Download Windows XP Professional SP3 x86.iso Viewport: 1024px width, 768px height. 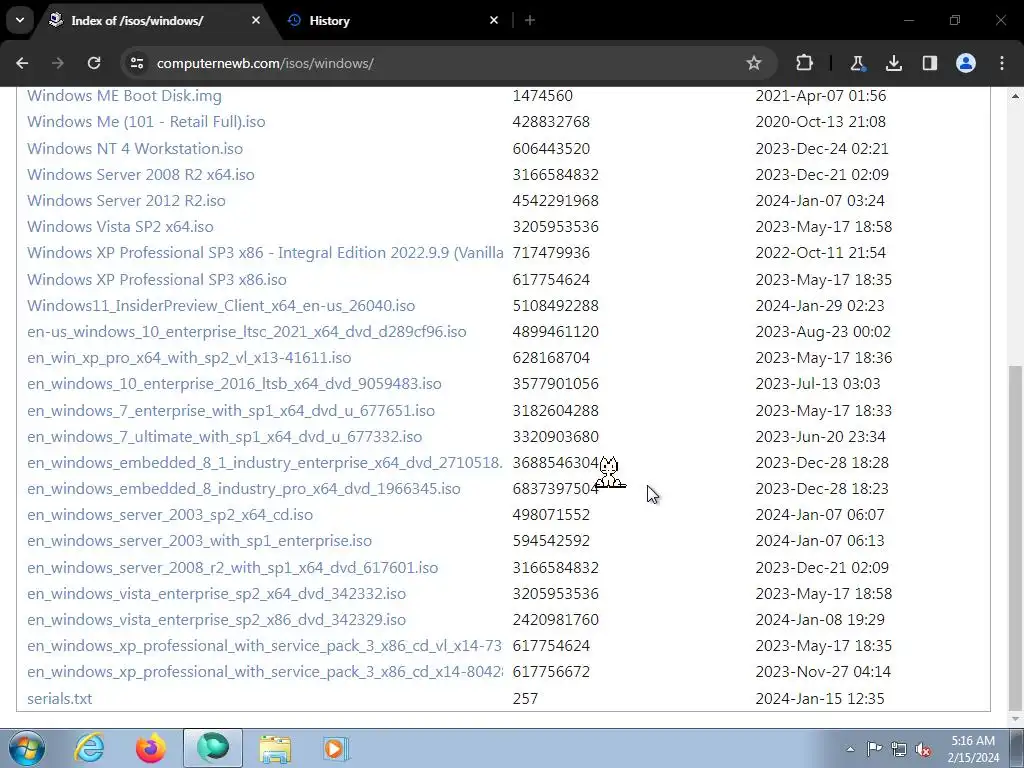157,280
